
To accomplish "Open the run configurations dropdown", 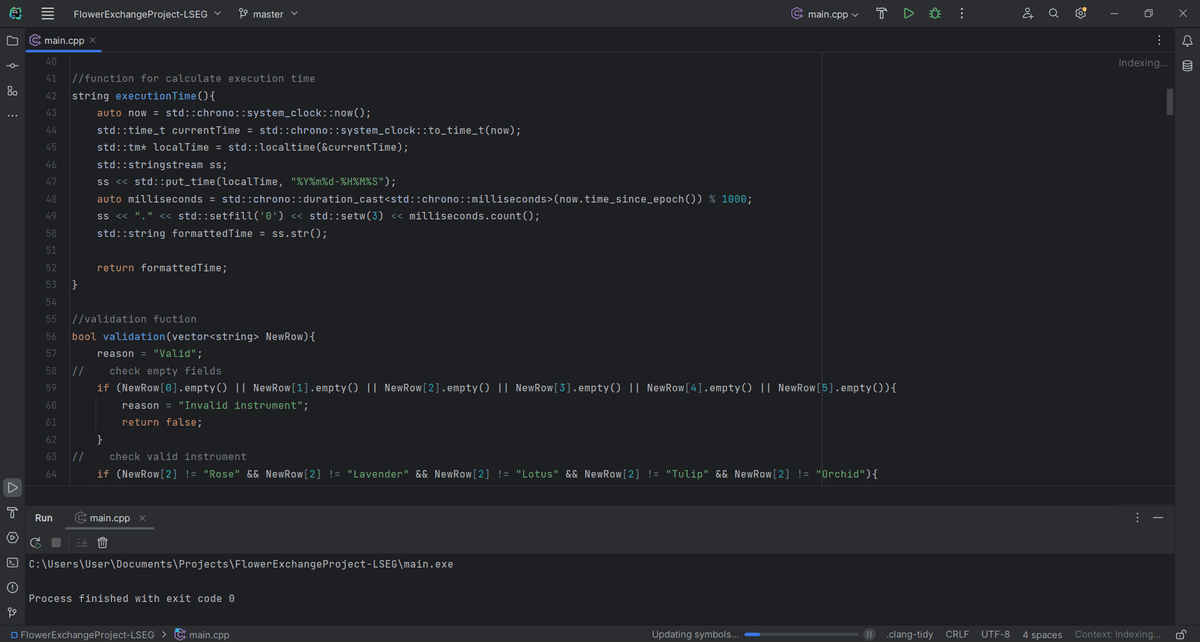I will click(822, 13).
